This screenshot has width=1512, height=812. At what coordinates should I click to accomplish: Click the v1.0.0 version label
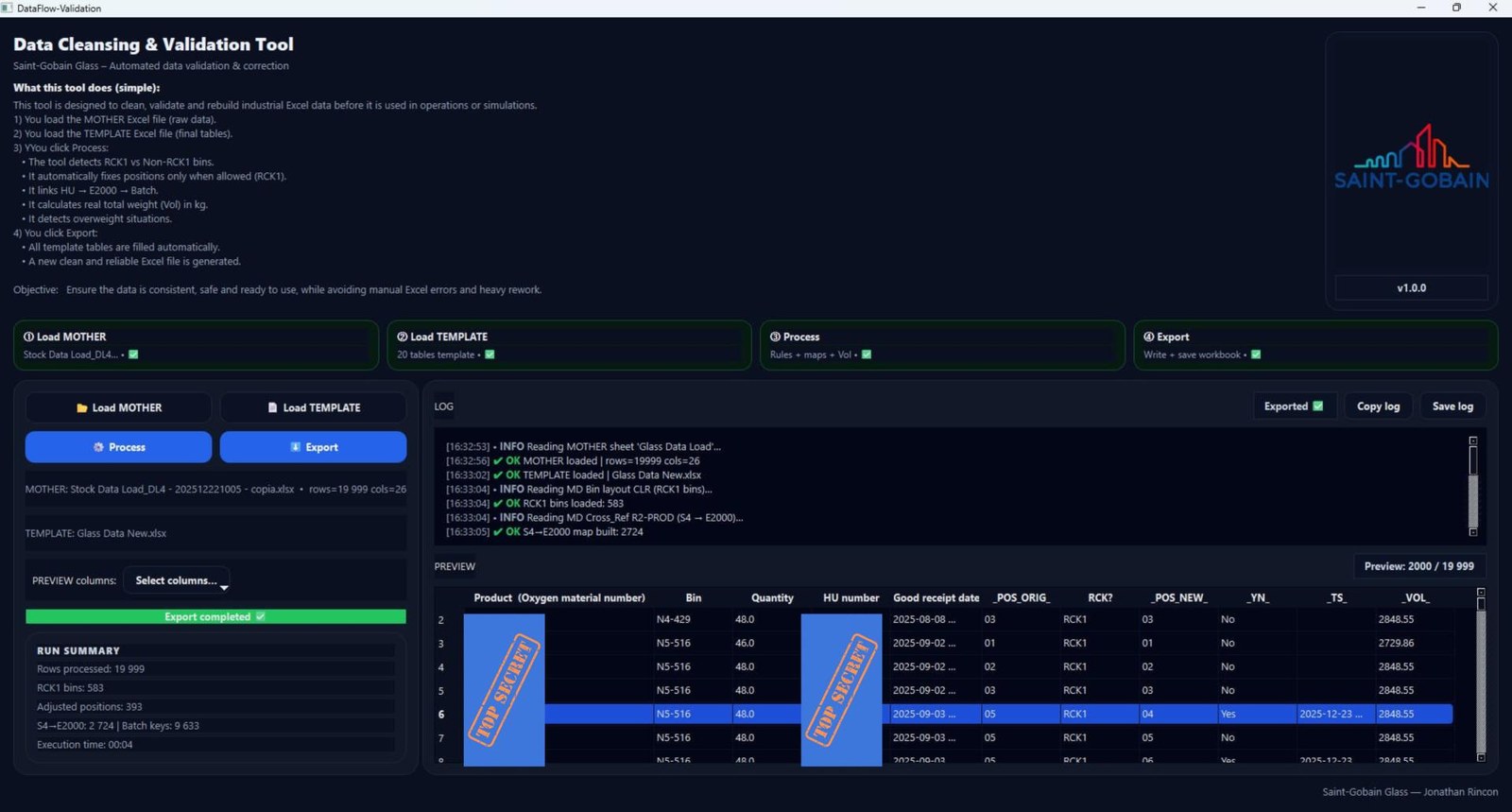coord(1411,288)
